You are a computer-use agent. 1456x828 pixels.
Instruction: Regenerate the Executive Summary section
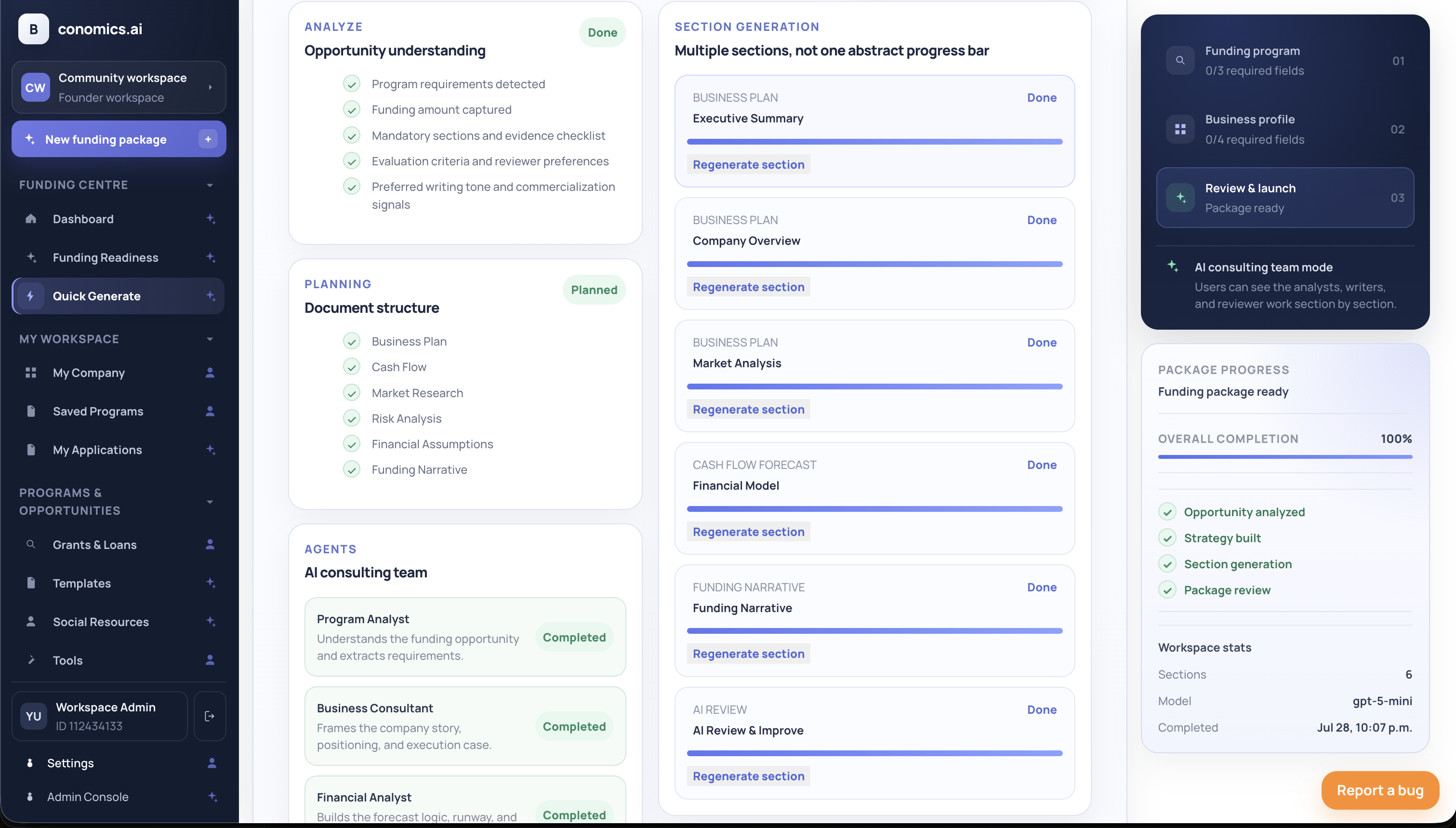pos(748,164)
